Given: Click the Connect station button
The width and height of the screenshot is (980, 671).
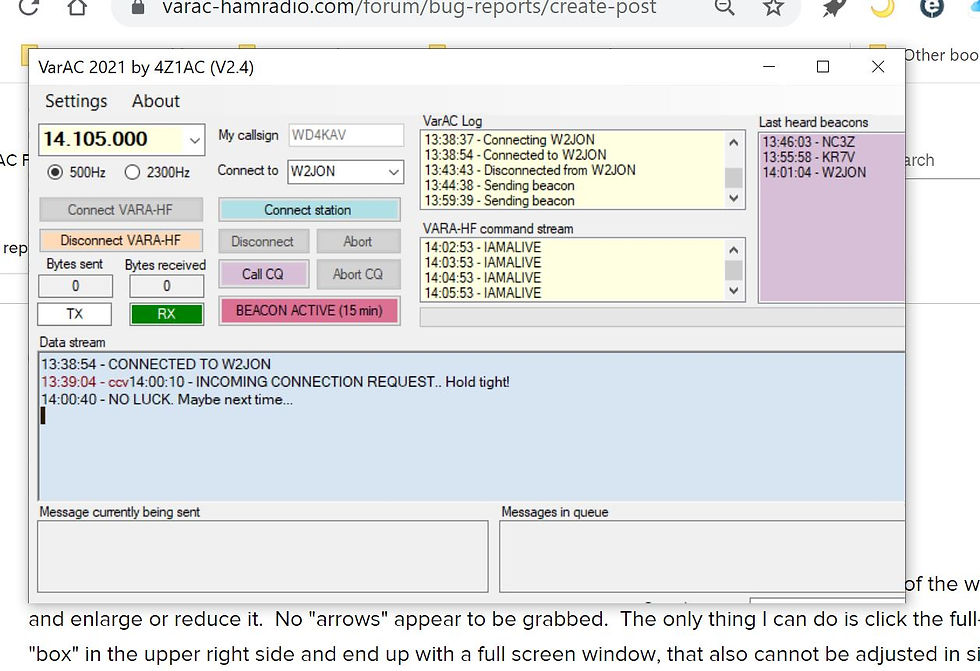Looking at the screenshot, I should [x=309, y=210].
